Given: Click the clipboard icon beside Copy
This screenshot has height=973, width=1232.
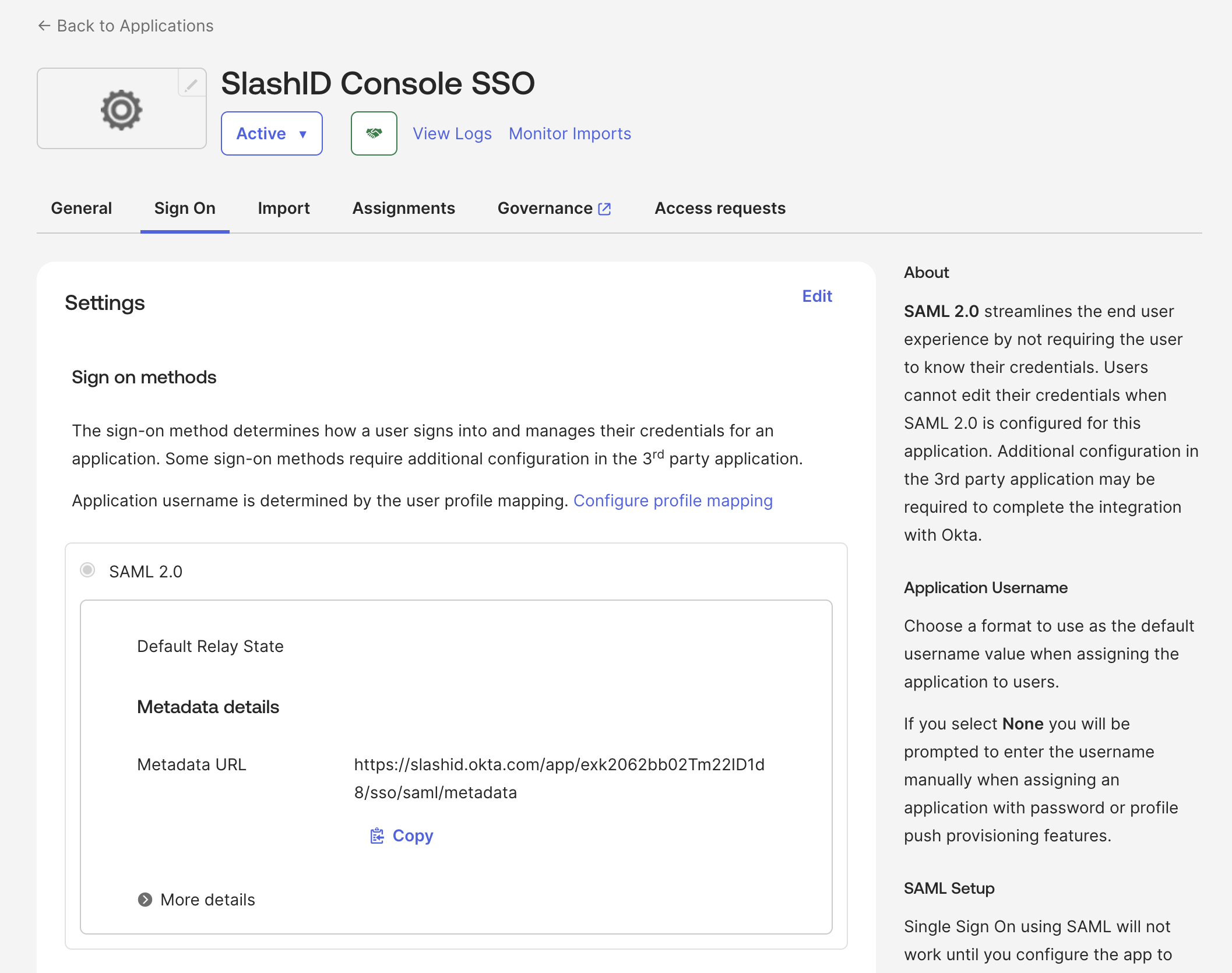Looking at the screenshot, I should coord(377,835).
